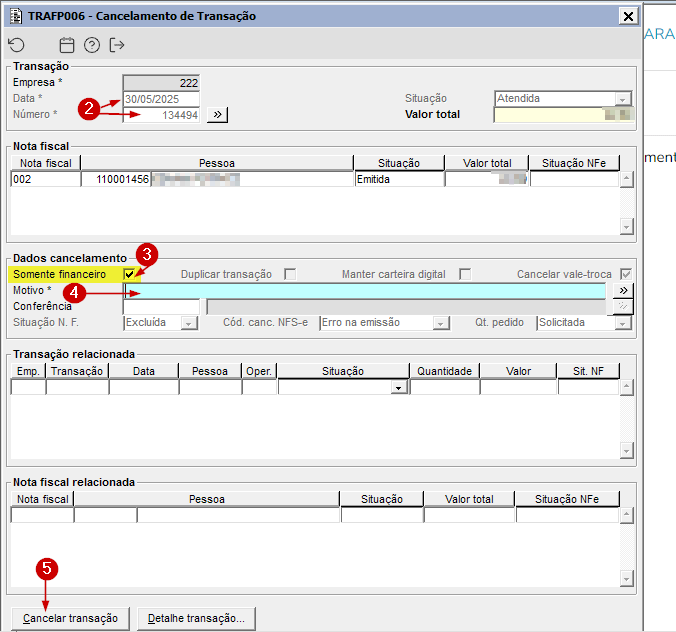This screenshot has height=632, width=676.
Task: Click Pessoa column header in Nota fiscal grid
Action: tap(217, 163)
